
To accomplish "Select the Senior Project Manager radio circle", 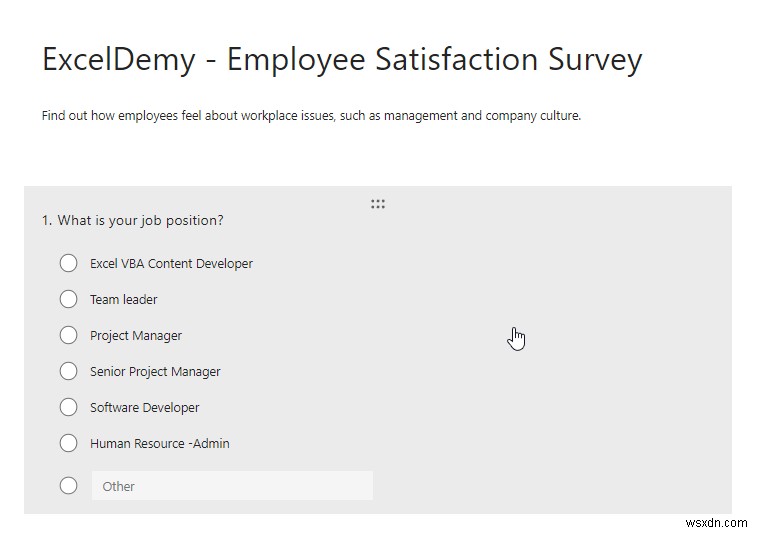I will coord(68,371).
